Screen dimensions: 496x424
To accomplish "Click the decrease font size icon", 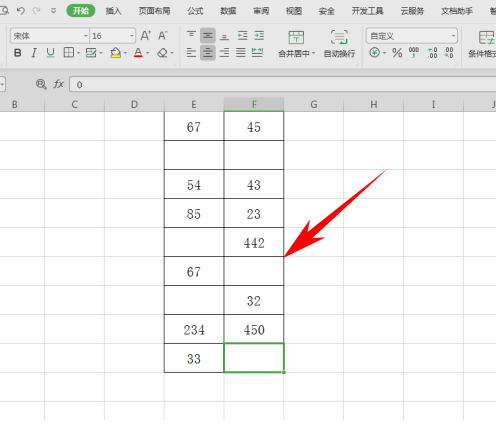I will [163, 35].
